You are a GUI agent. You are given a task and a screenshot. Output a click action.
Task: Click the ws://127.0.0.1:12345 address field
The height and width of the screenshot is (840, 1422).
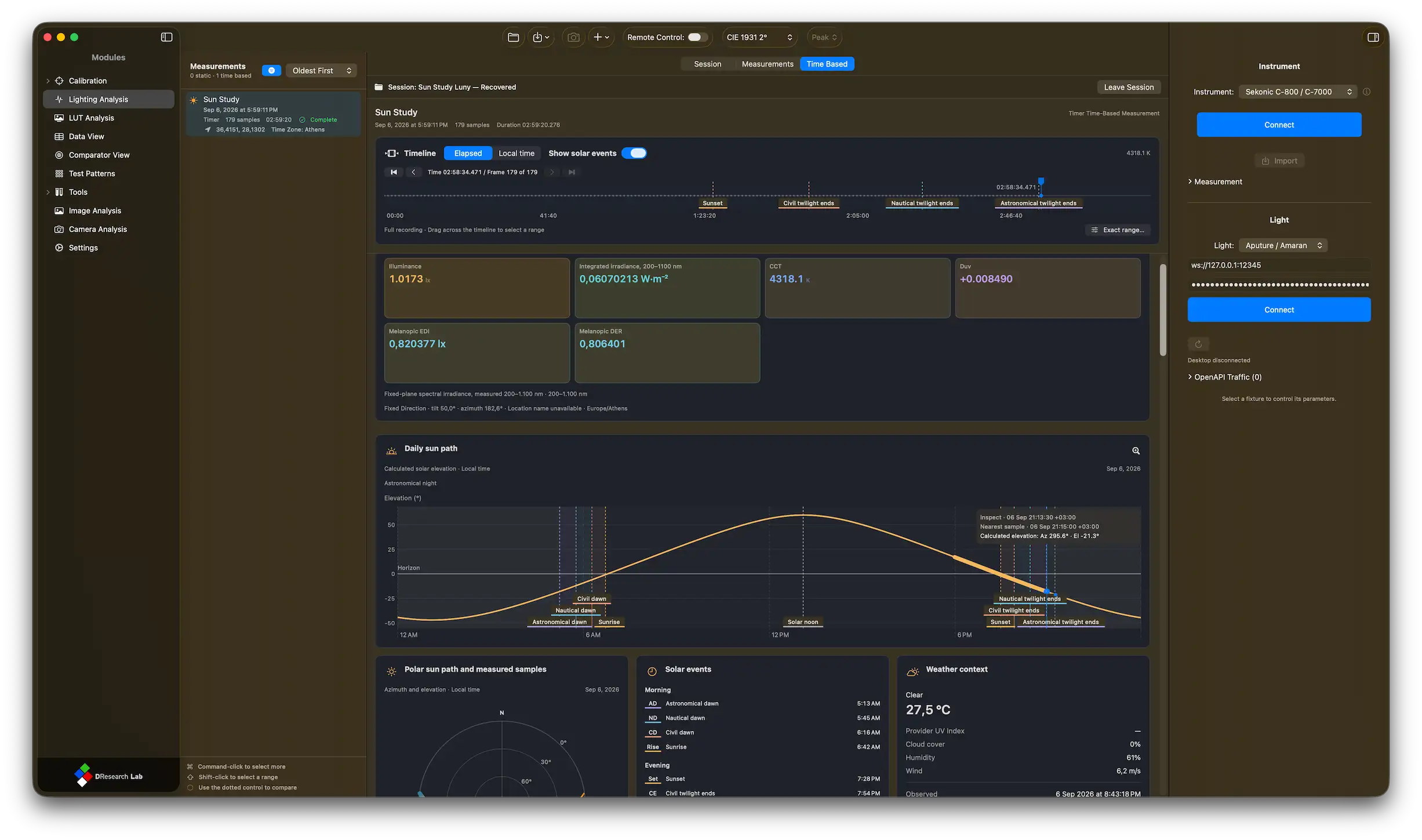pos(1279,265)
